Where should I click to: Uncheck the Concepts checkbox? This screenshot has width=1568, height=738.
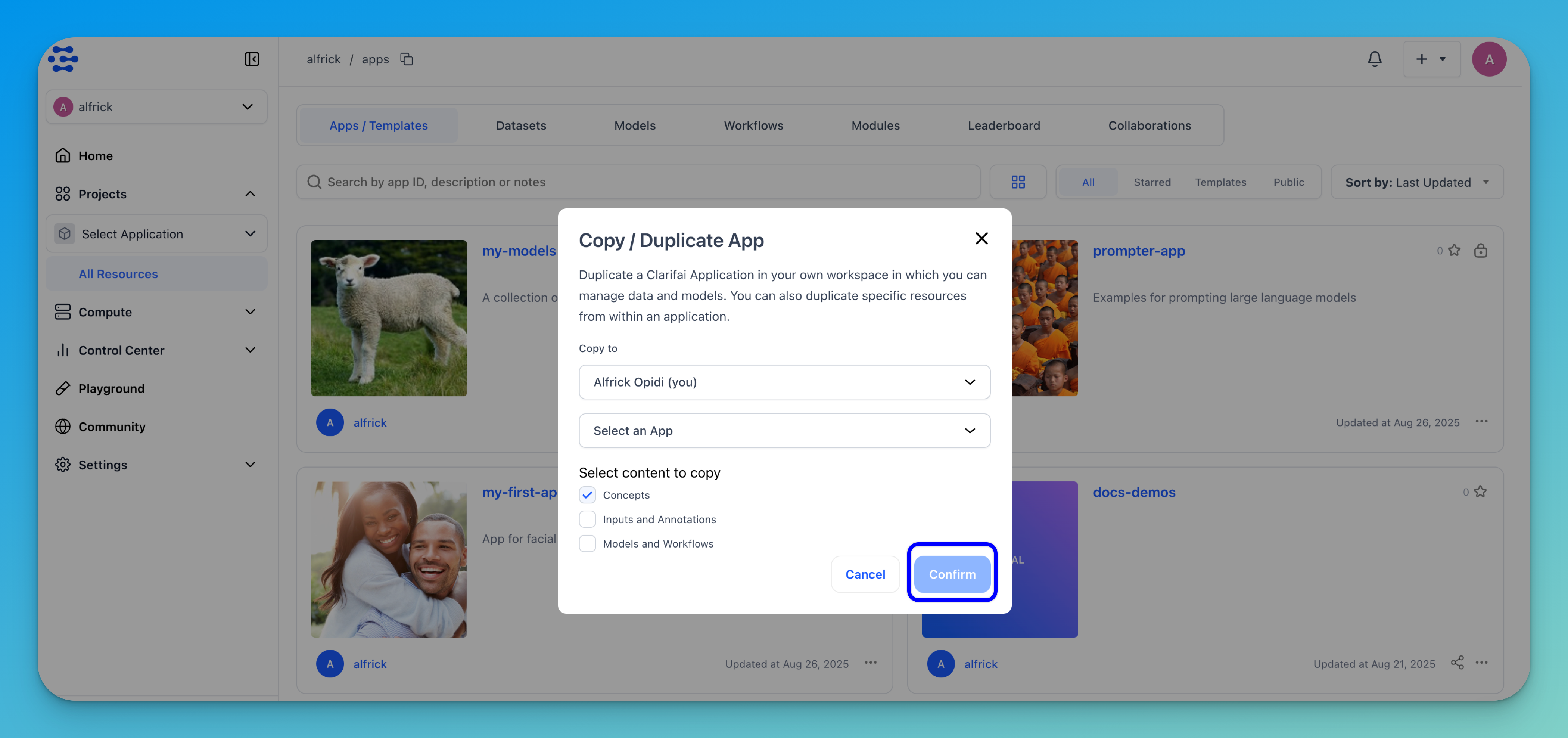pyautogui.click(x=587, y=495)
